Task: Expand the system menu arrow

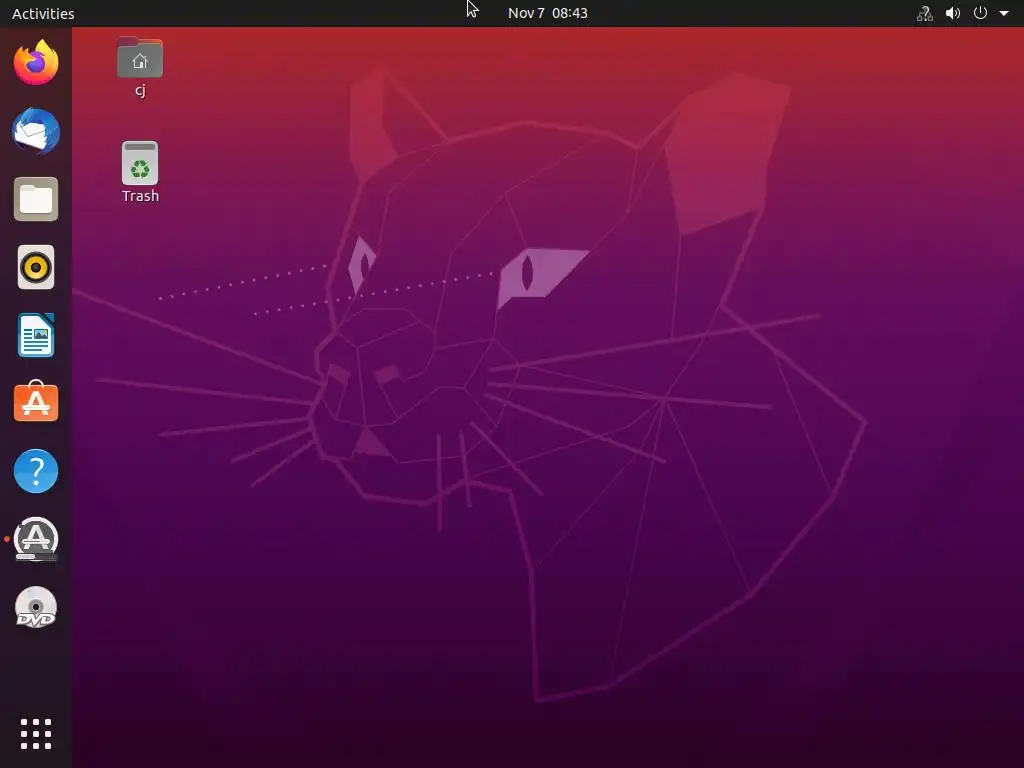Action: click(1004, 13)
